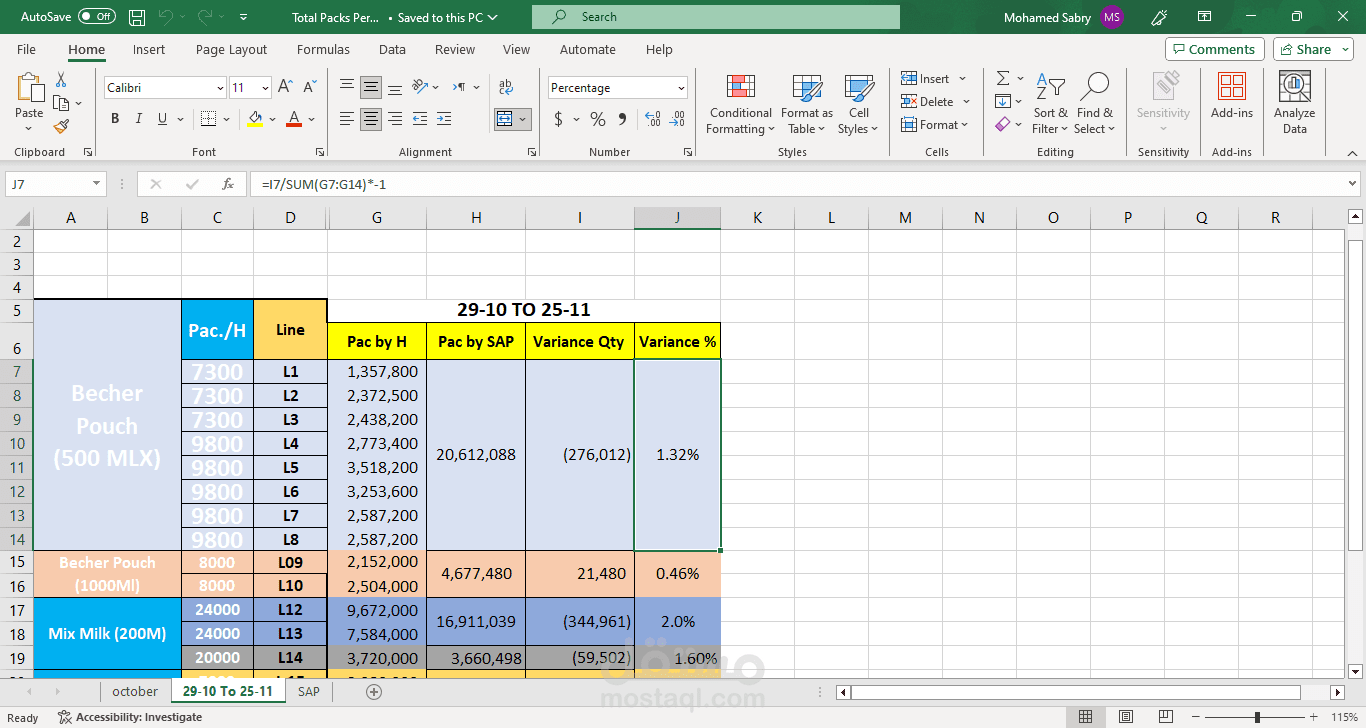1366x728 pixels.
Task: Switch to the Insert ribbon tab
Action: [x=149, y=49]
